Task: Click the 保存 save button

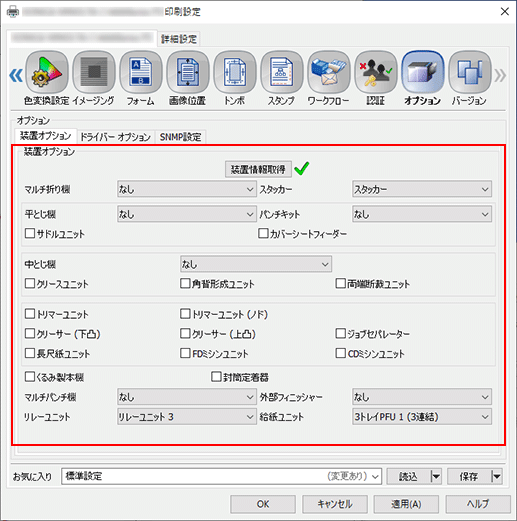Action: click(469, 476)
